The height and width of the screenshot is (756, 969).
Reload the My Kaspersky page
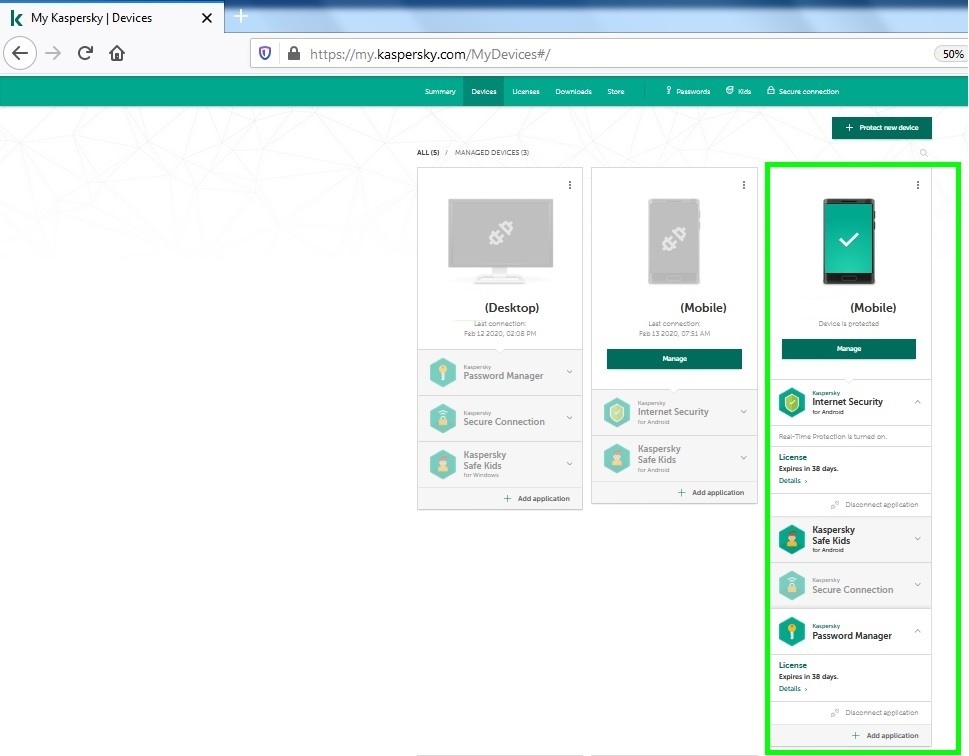[85, 53]
